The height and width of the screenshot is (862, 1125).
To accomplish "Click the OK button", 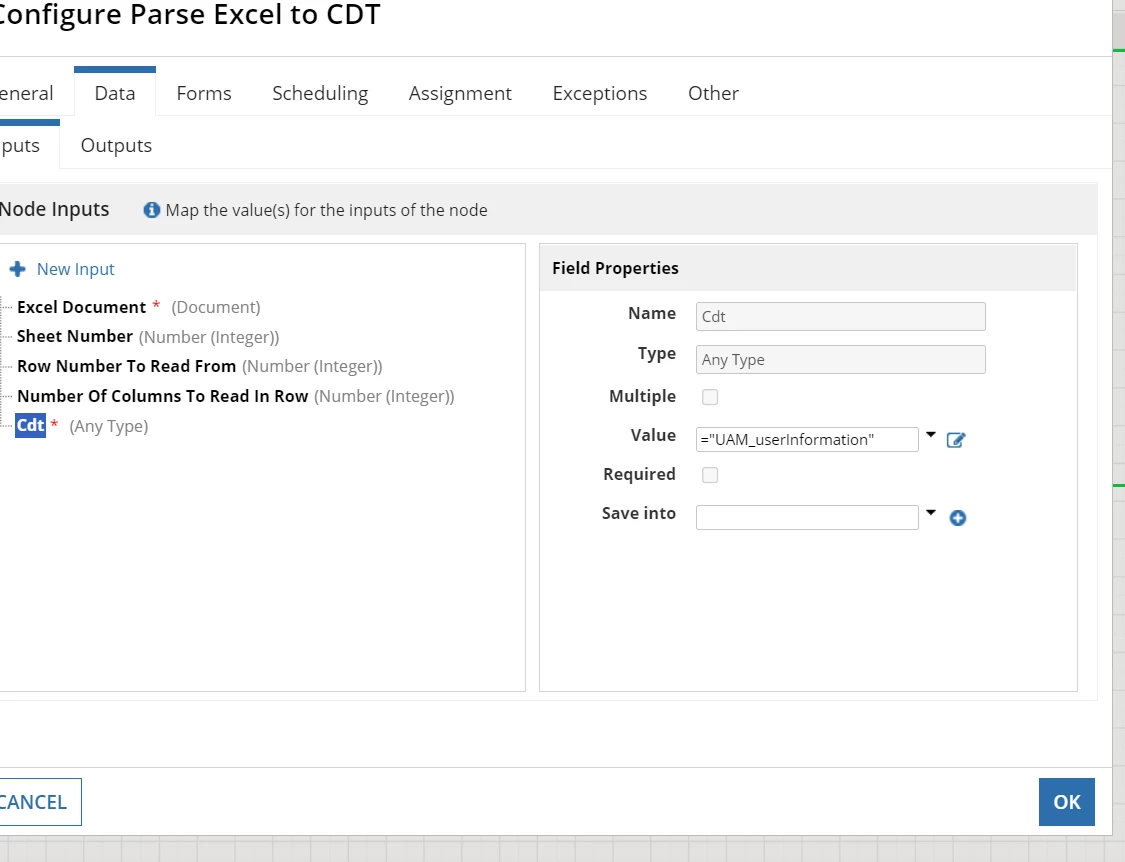I will pyautogui.click(x=1066, y=802).
